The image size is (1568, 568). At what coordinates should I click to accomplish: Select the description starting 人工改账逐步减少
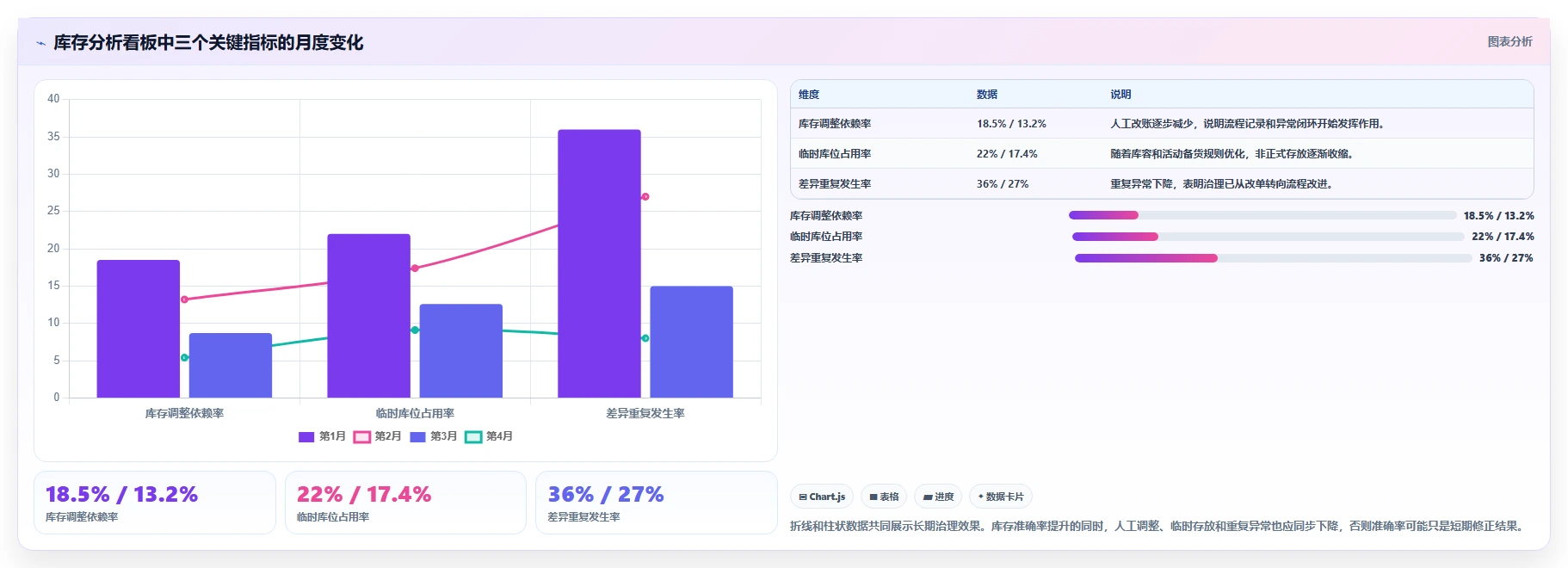tap(1250, 124)
